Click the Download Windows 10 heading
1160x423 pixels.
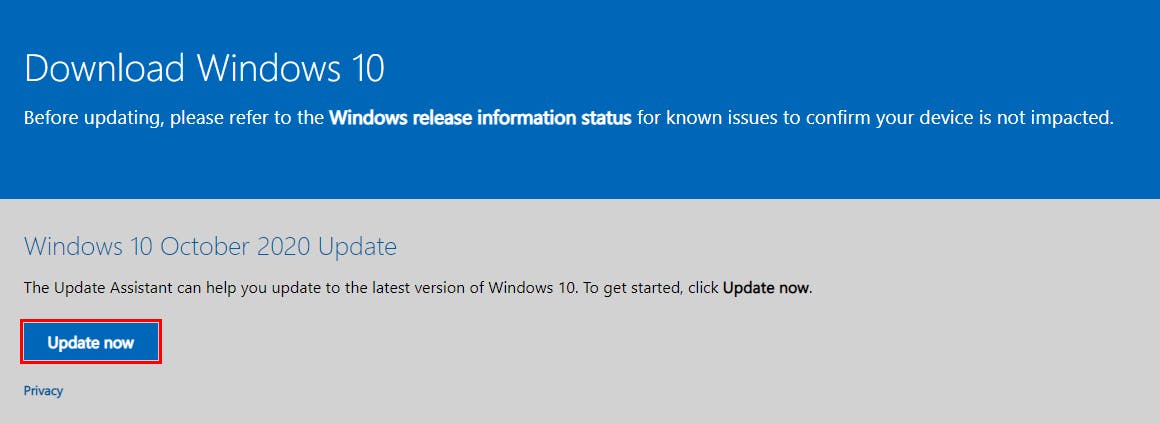204,68
